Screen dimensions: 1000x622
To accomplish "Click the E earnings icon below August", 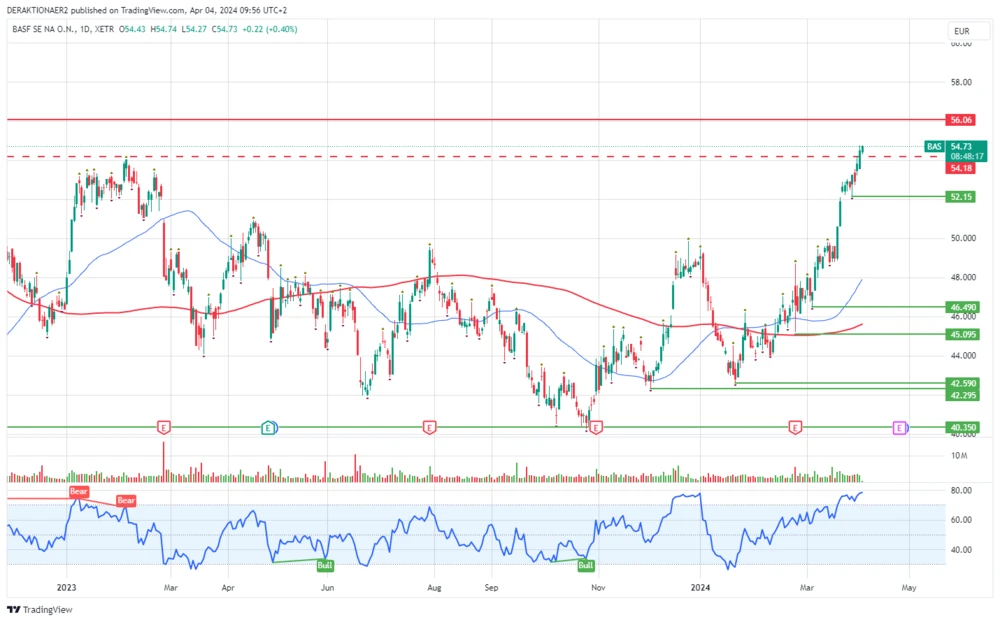I will tap(428, 427).
